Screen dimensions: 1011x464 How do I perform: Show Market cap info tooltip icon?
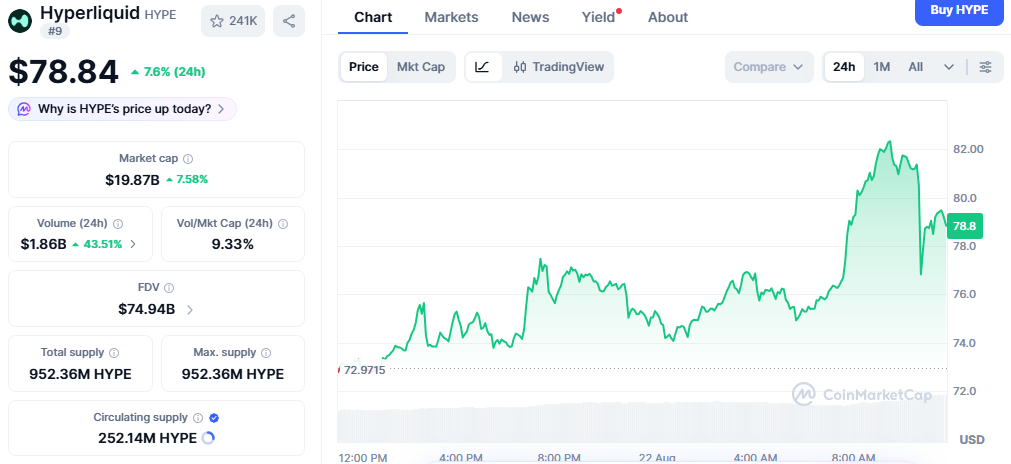(x=188, y=159)
